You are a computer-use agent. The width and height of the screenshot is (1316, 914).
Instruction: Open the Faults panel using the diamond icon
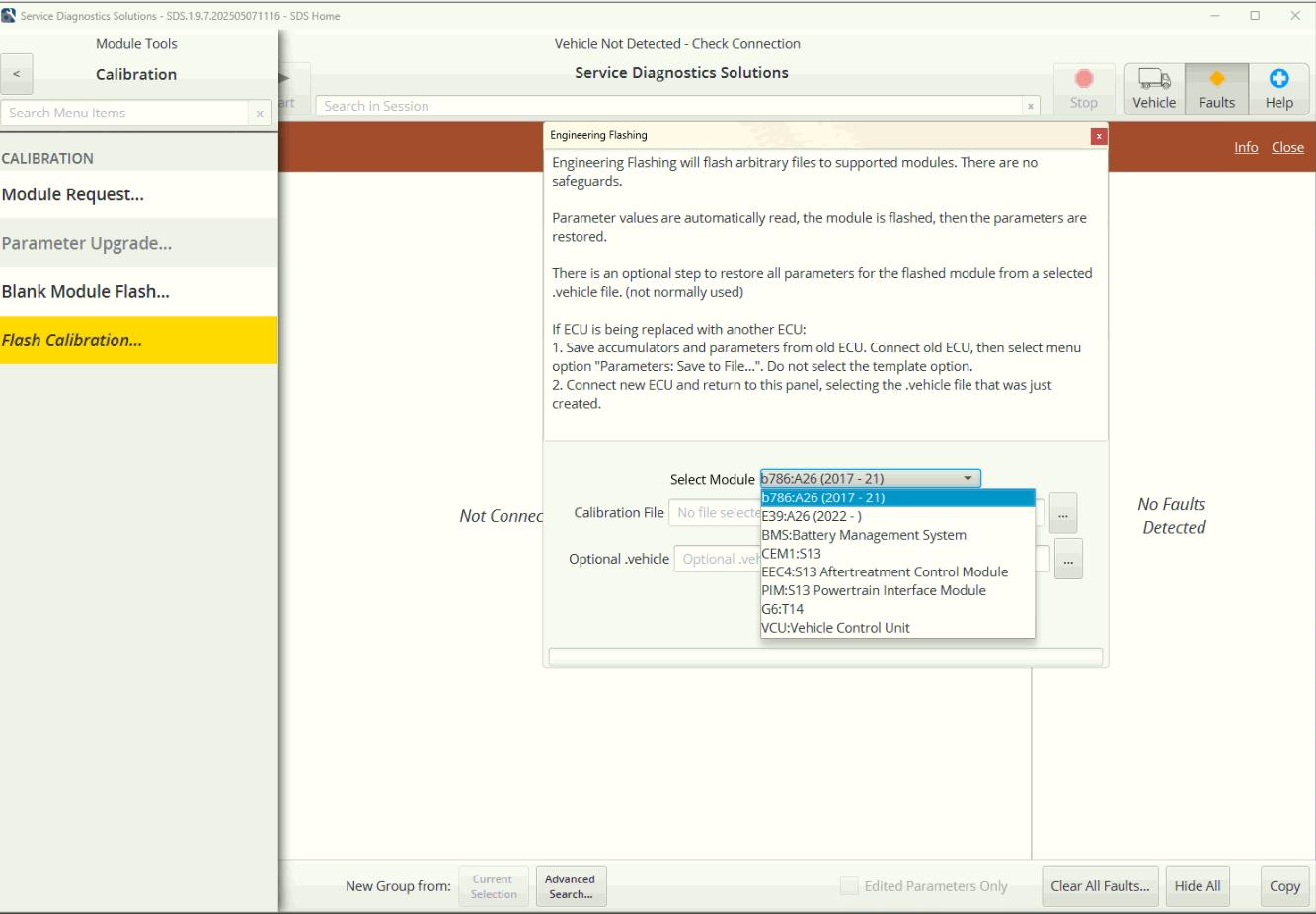tap(1216, 88)
